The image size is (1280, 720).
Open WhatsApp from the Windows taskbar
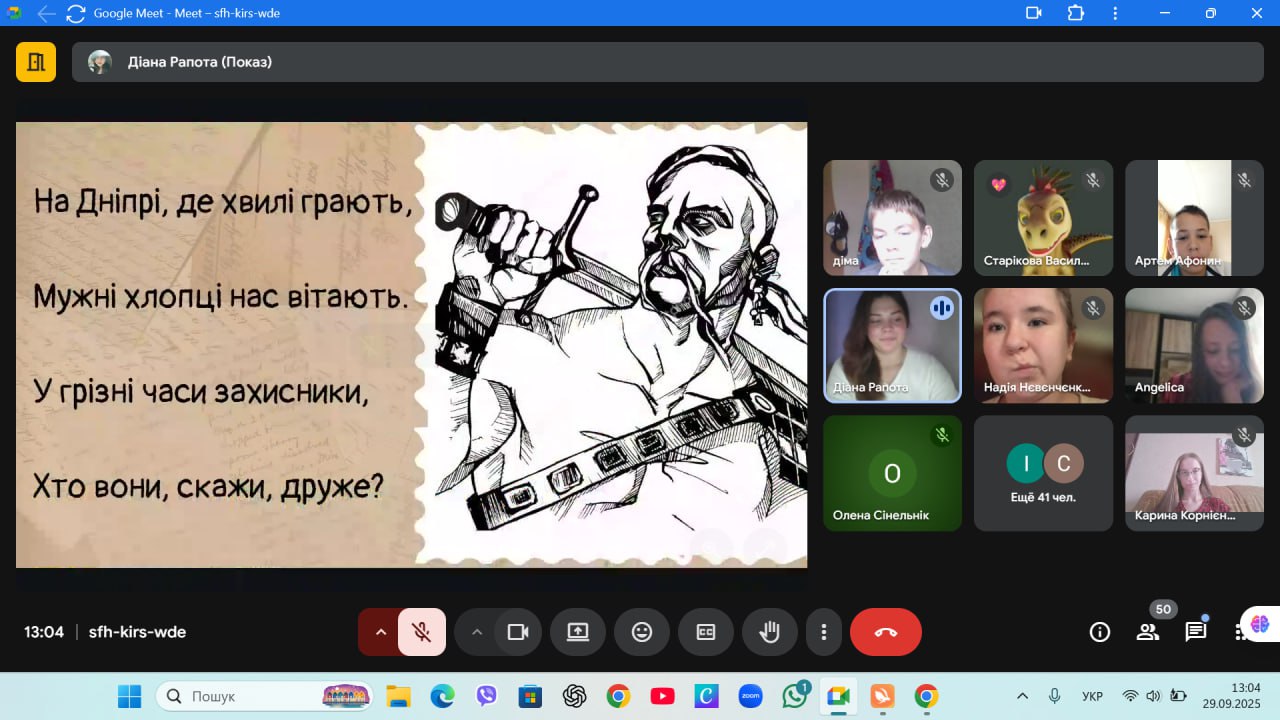coord(795,696)
